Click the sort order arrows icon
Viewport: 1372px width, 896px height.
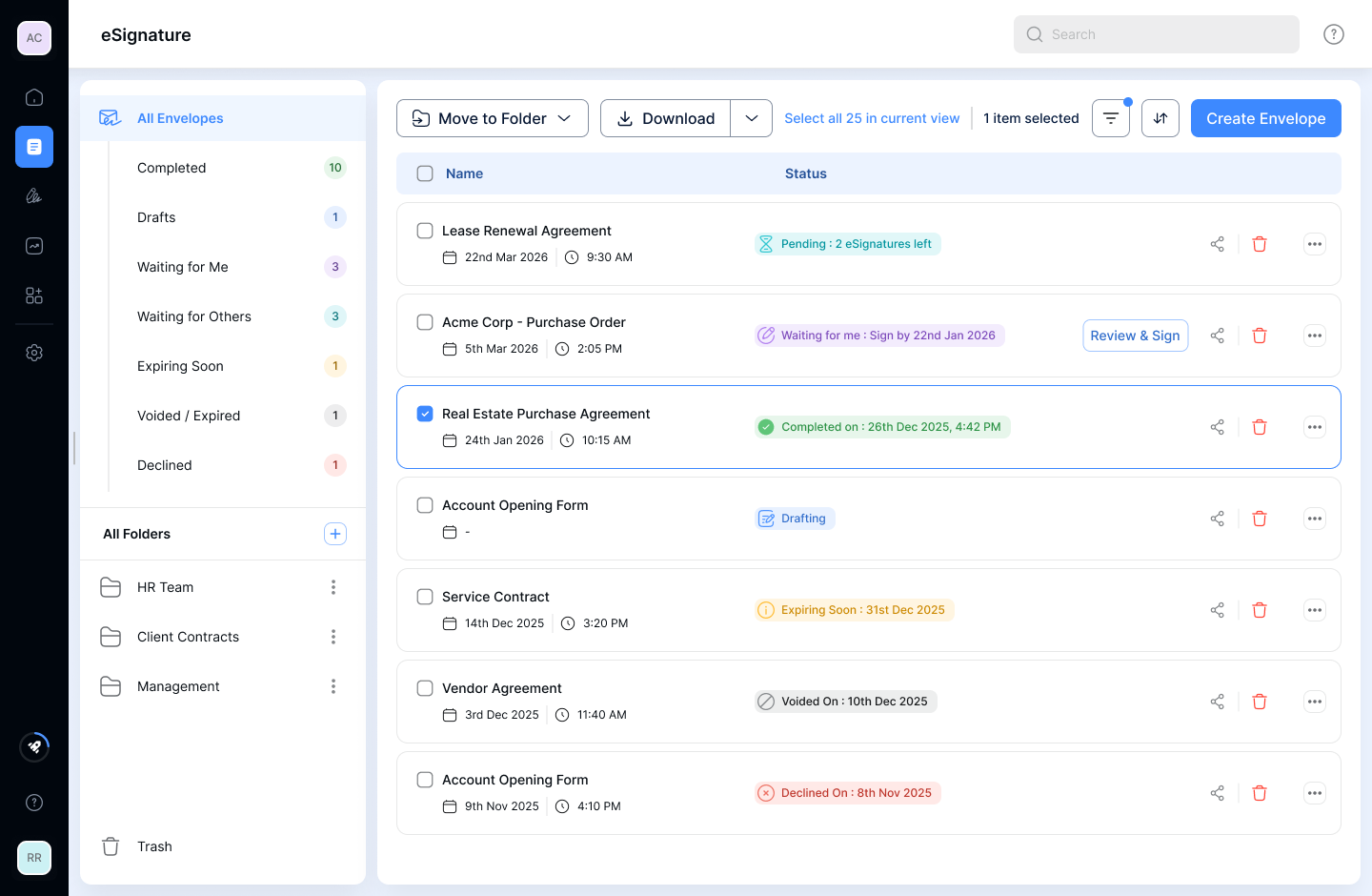1160,118
